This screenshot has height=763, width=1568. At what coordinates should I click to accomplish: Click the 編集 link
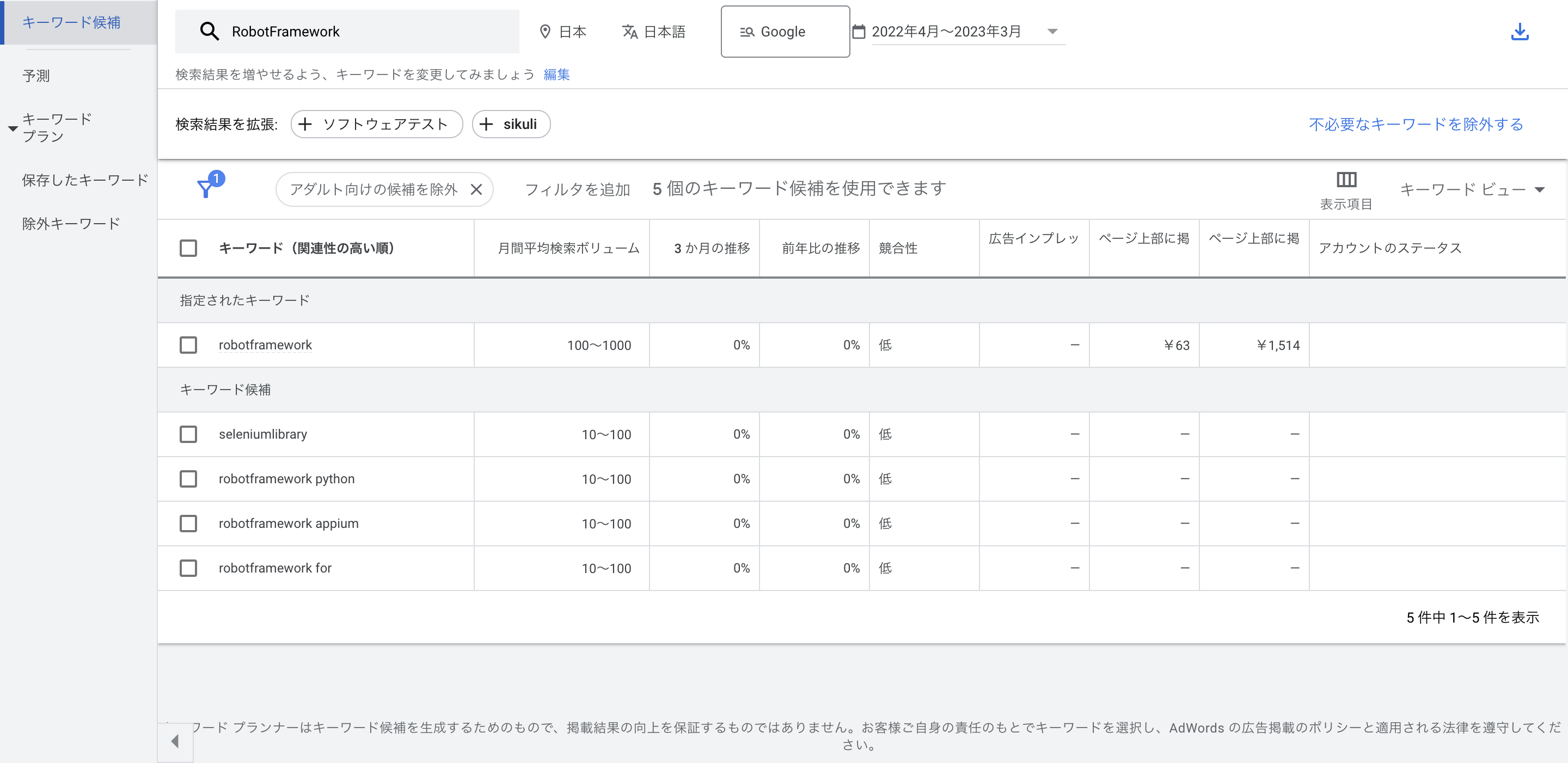click(x=556, y=74)
